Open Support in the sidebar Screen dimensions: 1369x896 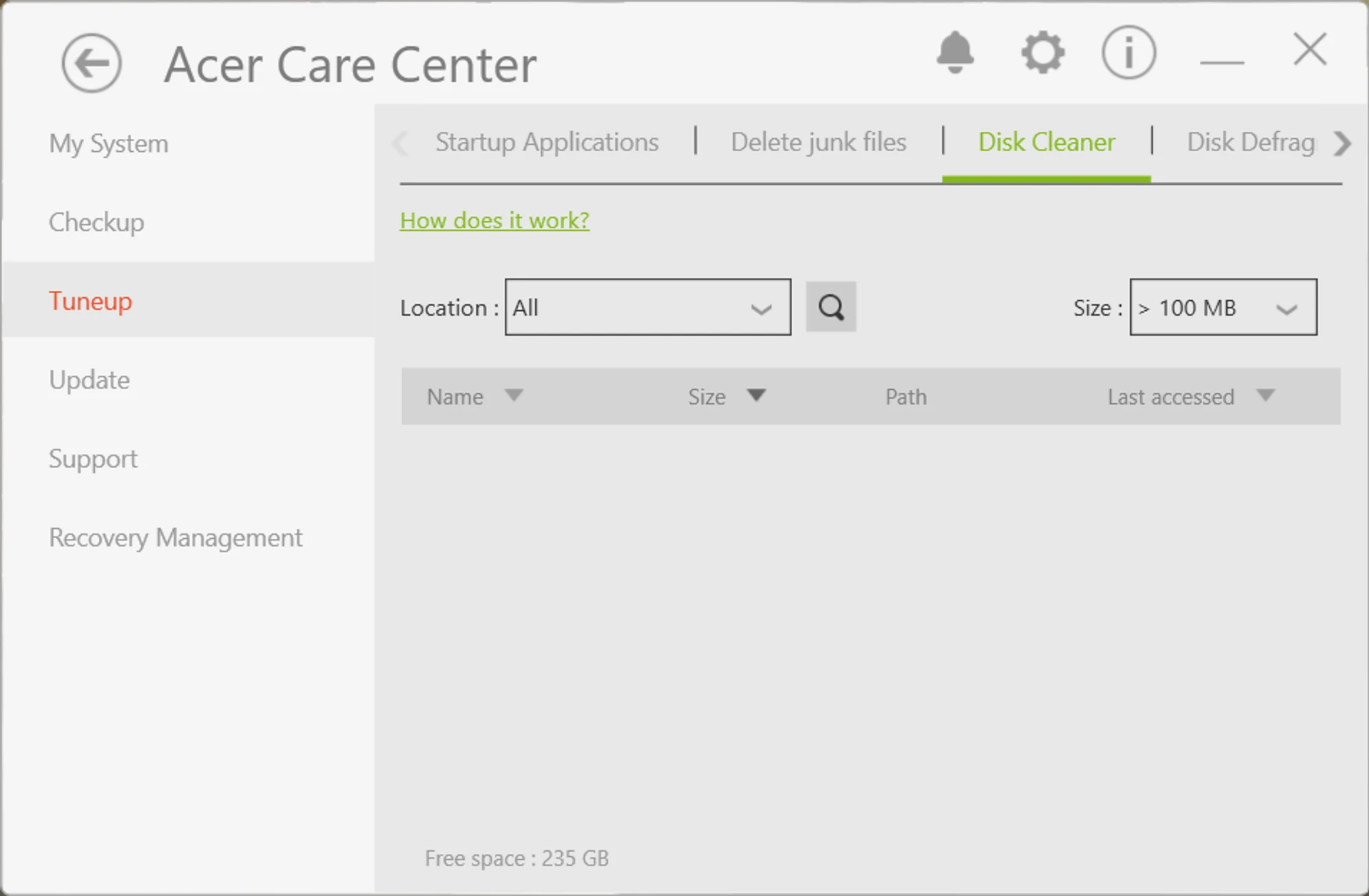point(93,459)
